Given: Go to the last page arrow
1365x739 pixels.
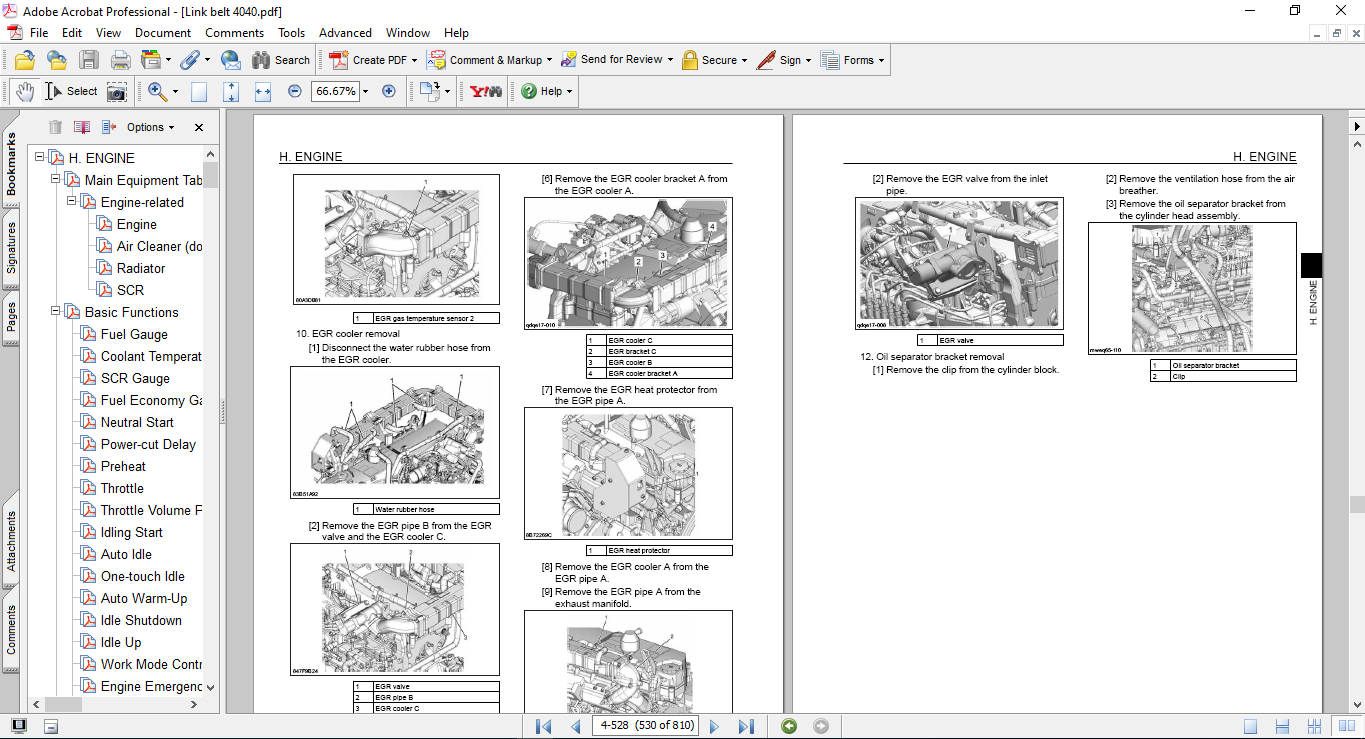Looking at the screenshot, I should 746,726.
